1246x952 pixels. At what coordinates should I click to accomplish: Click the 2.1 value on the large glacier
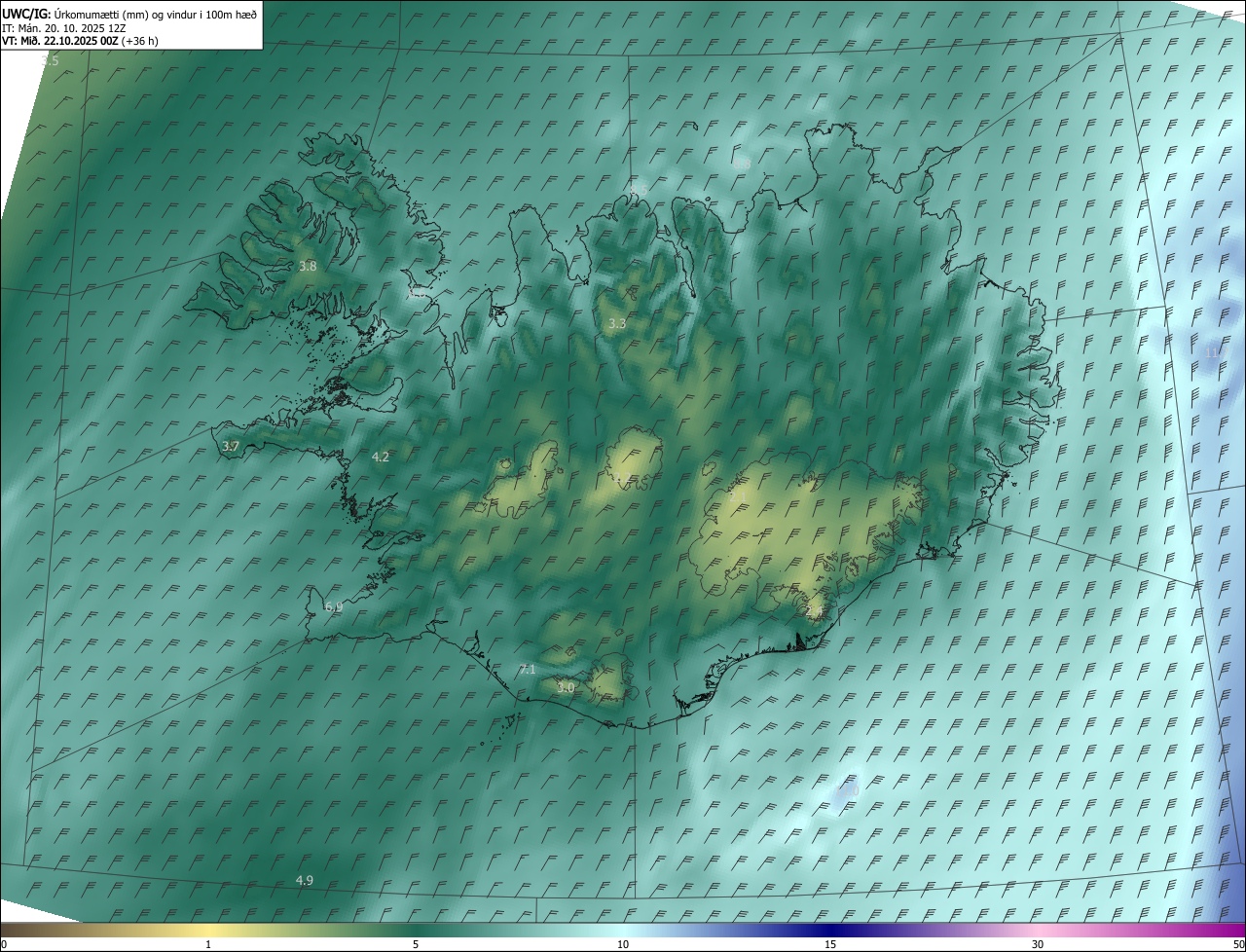(x=739, y=496)
